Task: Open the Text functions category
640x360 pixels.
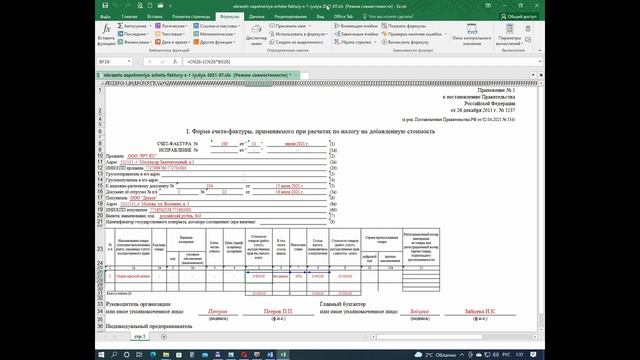Action: click(171, 34)
